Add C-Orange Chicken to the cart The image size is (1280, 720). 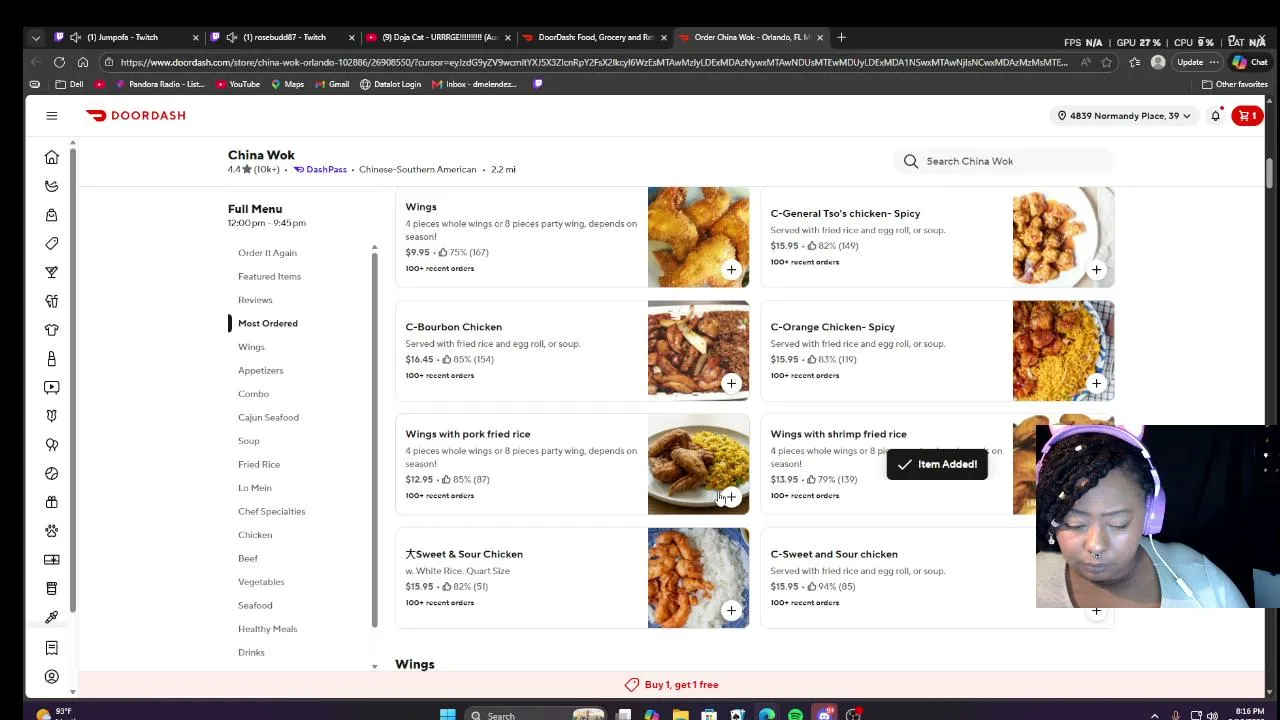click(x=1096, y=384)
